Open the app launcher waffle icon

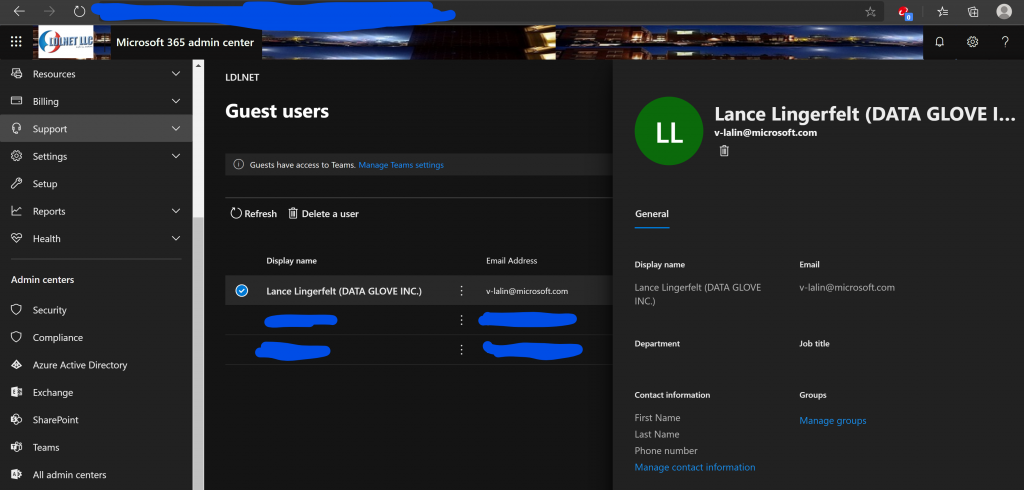point(16,42)
